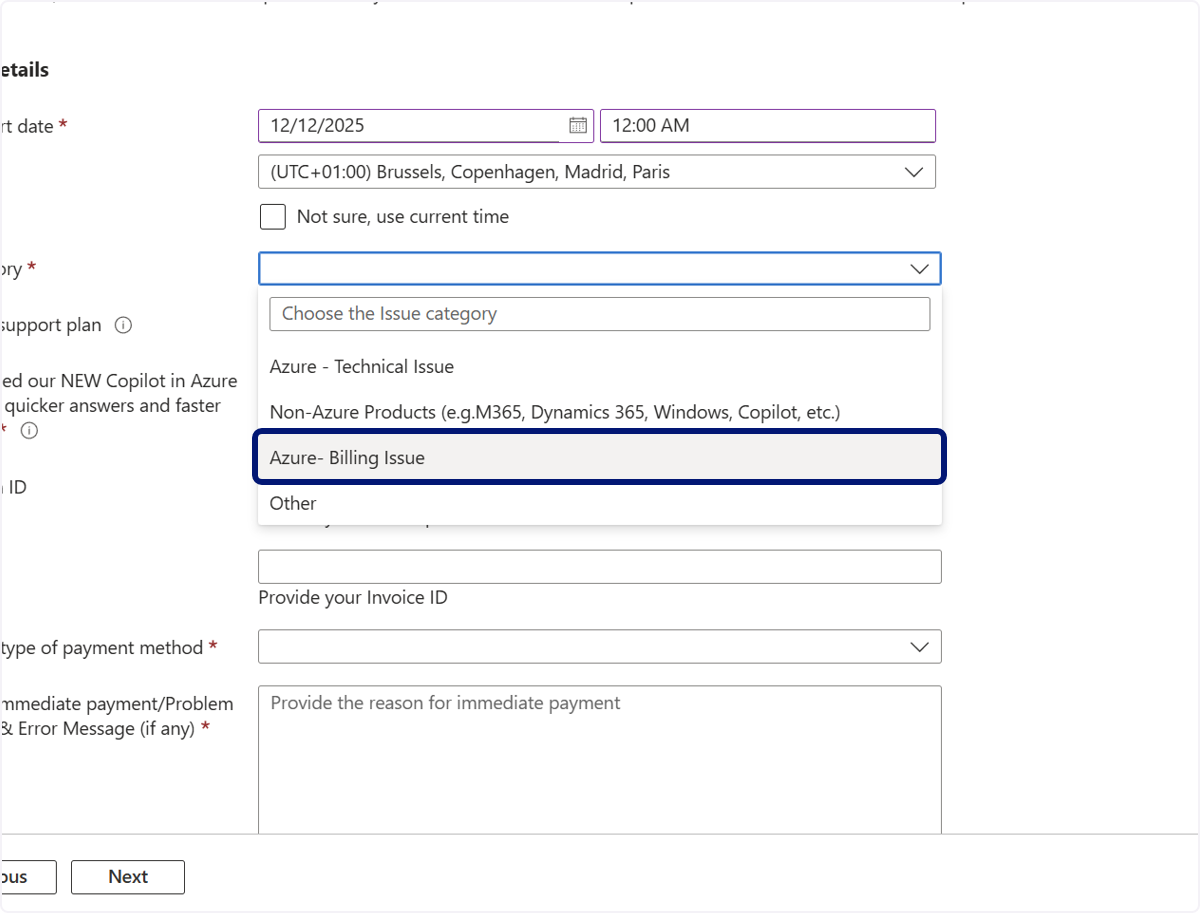The width and height of the screenshot is (1200, 913).
Task: Click the 'Provide your Invoice ID' helper text
Action: tap(353, 598)
